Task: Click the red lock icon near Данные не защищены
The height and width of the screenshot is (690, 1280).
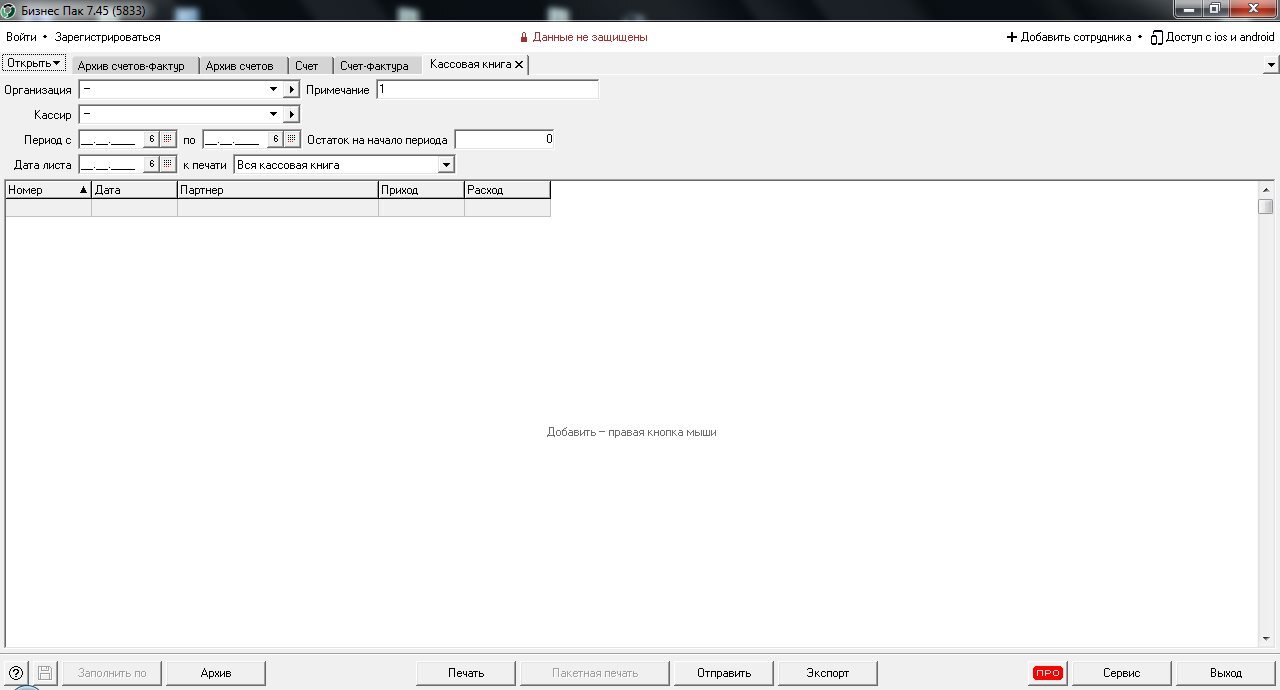Action: click(523, 37)
